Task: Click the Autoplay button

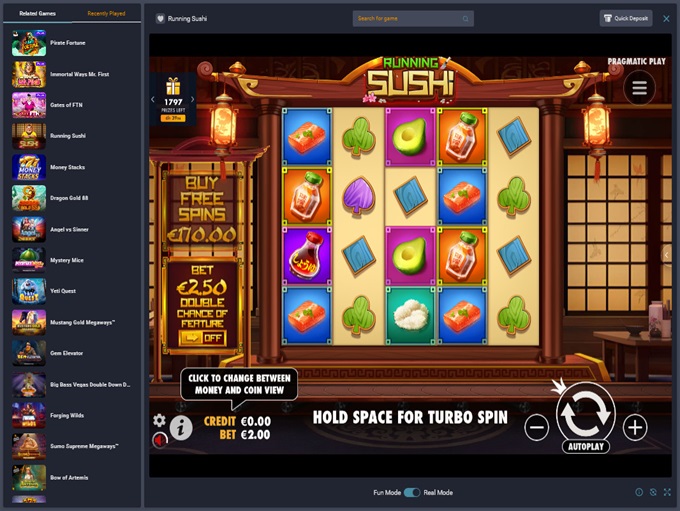Action: [x=586, y=446]
